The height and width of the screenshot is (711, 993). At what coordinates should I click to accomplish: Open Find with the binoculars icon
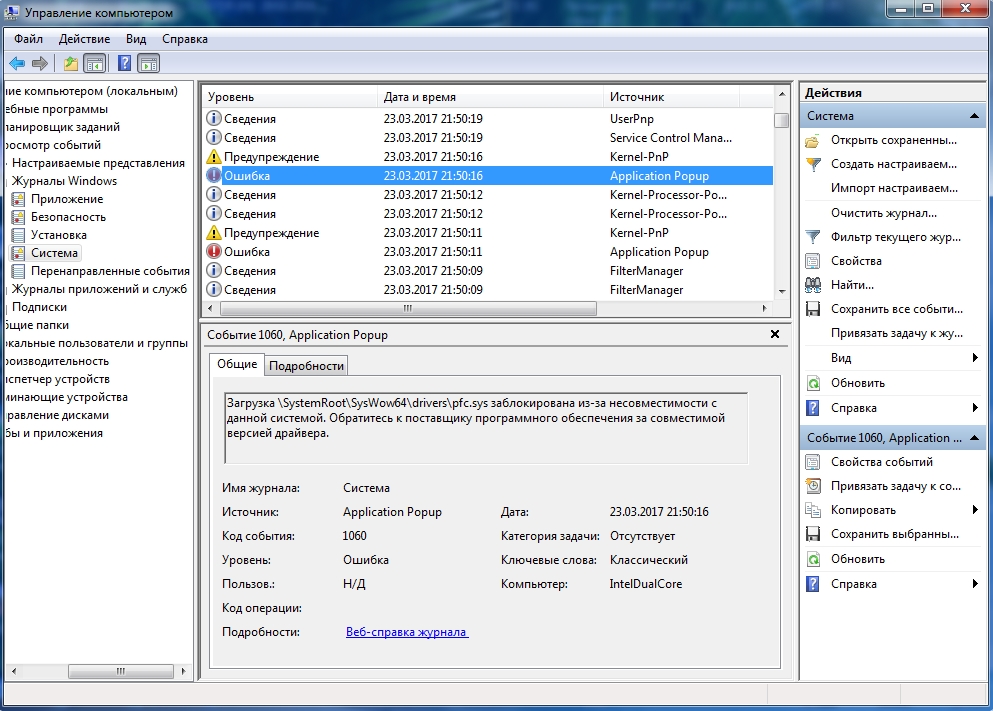[813, 285]
